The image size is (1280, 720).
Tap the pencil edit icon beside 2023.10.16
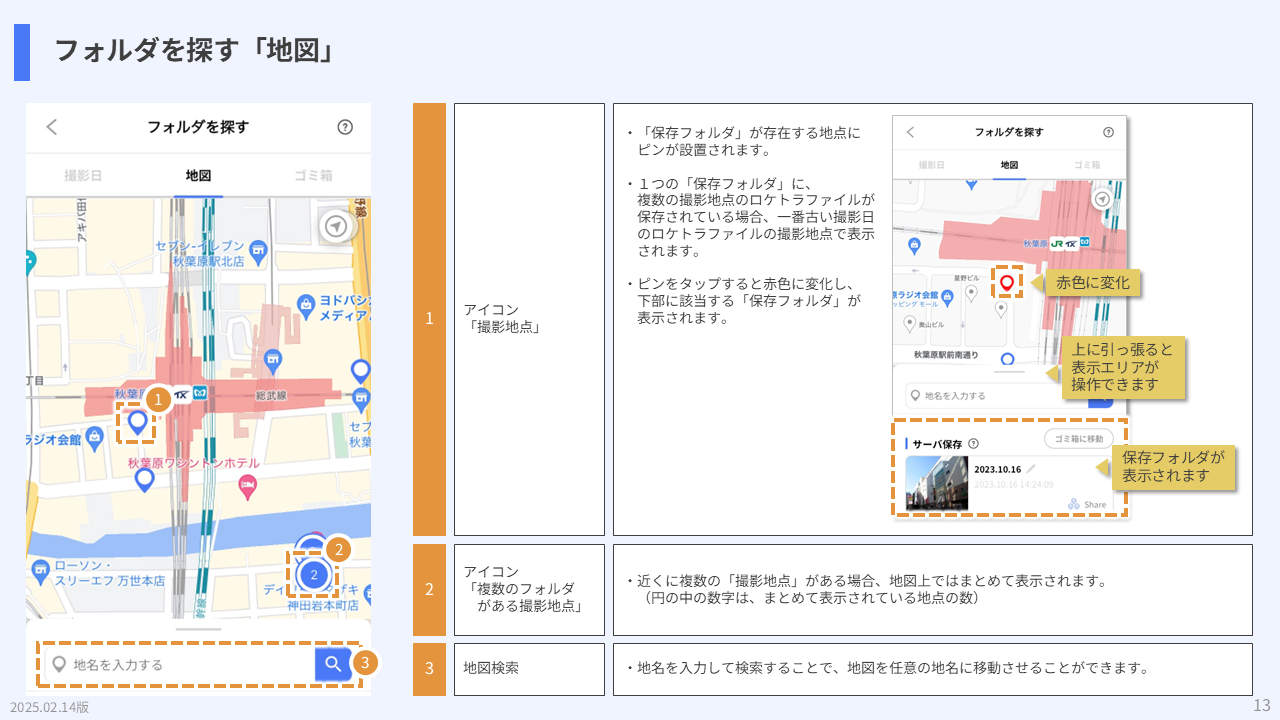pos(1031,469)
